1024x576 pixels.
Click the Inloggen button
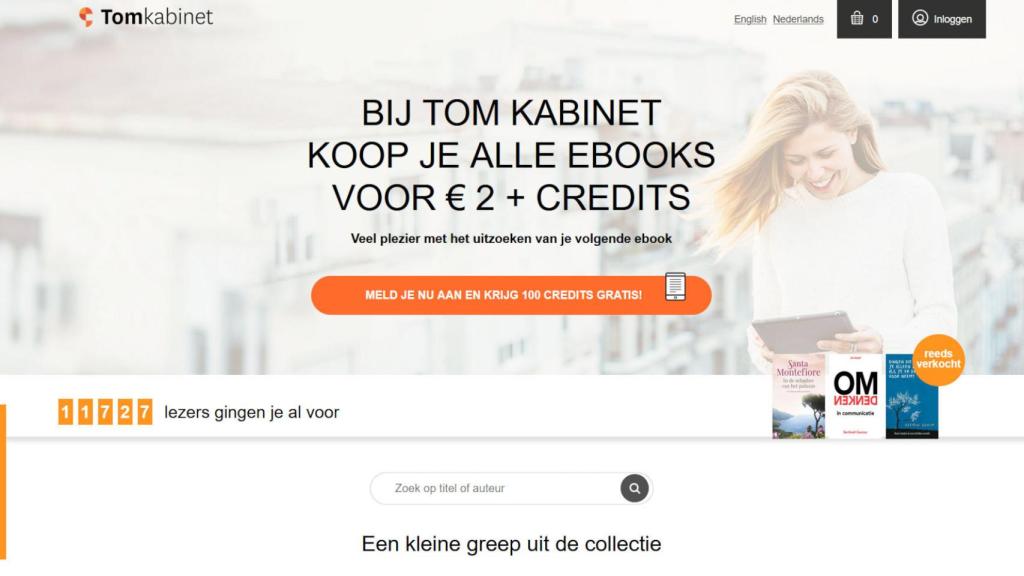tap(942, 18)
